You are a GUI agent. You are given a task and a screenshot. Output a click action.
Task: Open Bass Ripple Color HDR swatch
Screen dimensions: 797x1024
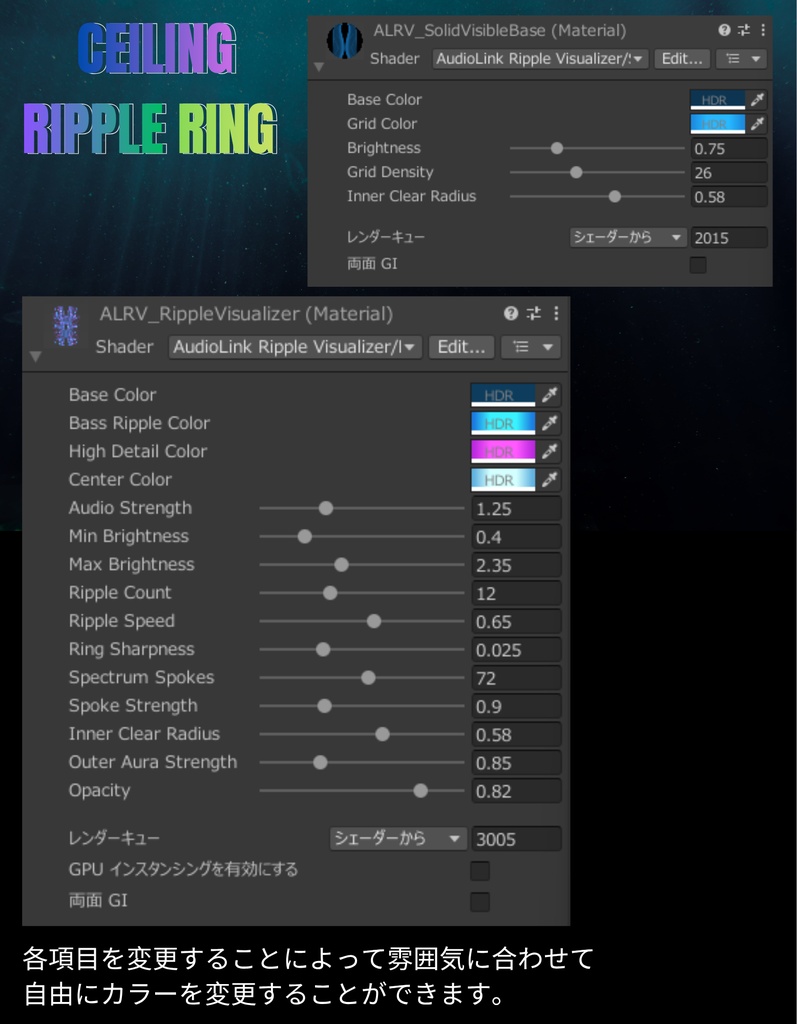tap(503, 423)
